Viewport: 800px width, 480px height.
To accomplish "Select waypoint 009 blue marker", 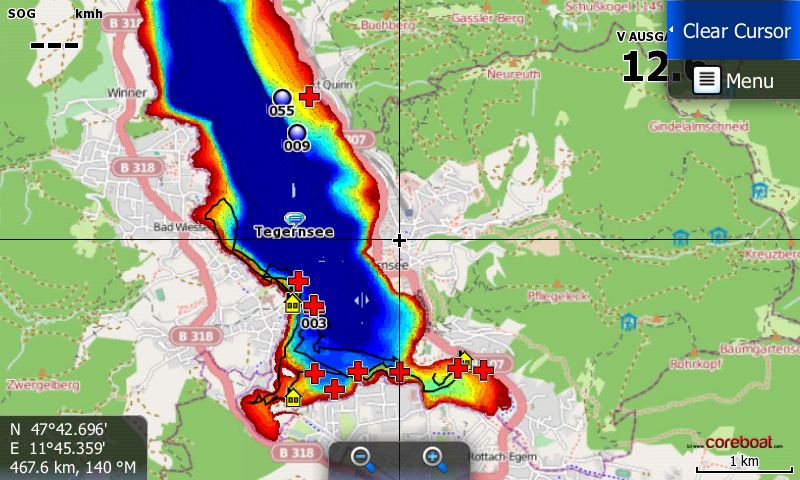I will (x=296, y=132).
